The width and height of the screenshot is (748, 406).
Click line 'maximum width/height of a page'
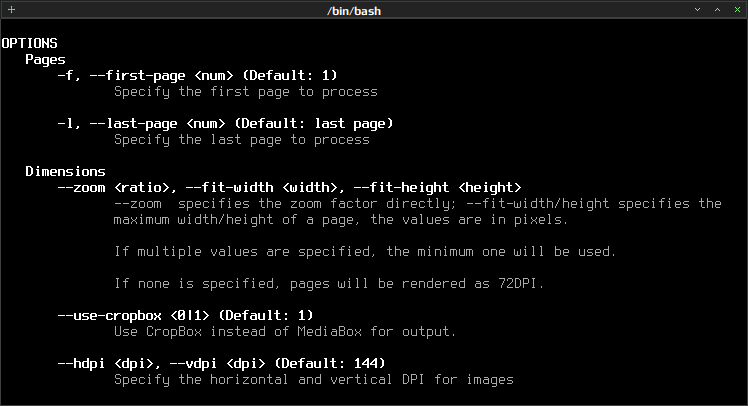point(341,219)
